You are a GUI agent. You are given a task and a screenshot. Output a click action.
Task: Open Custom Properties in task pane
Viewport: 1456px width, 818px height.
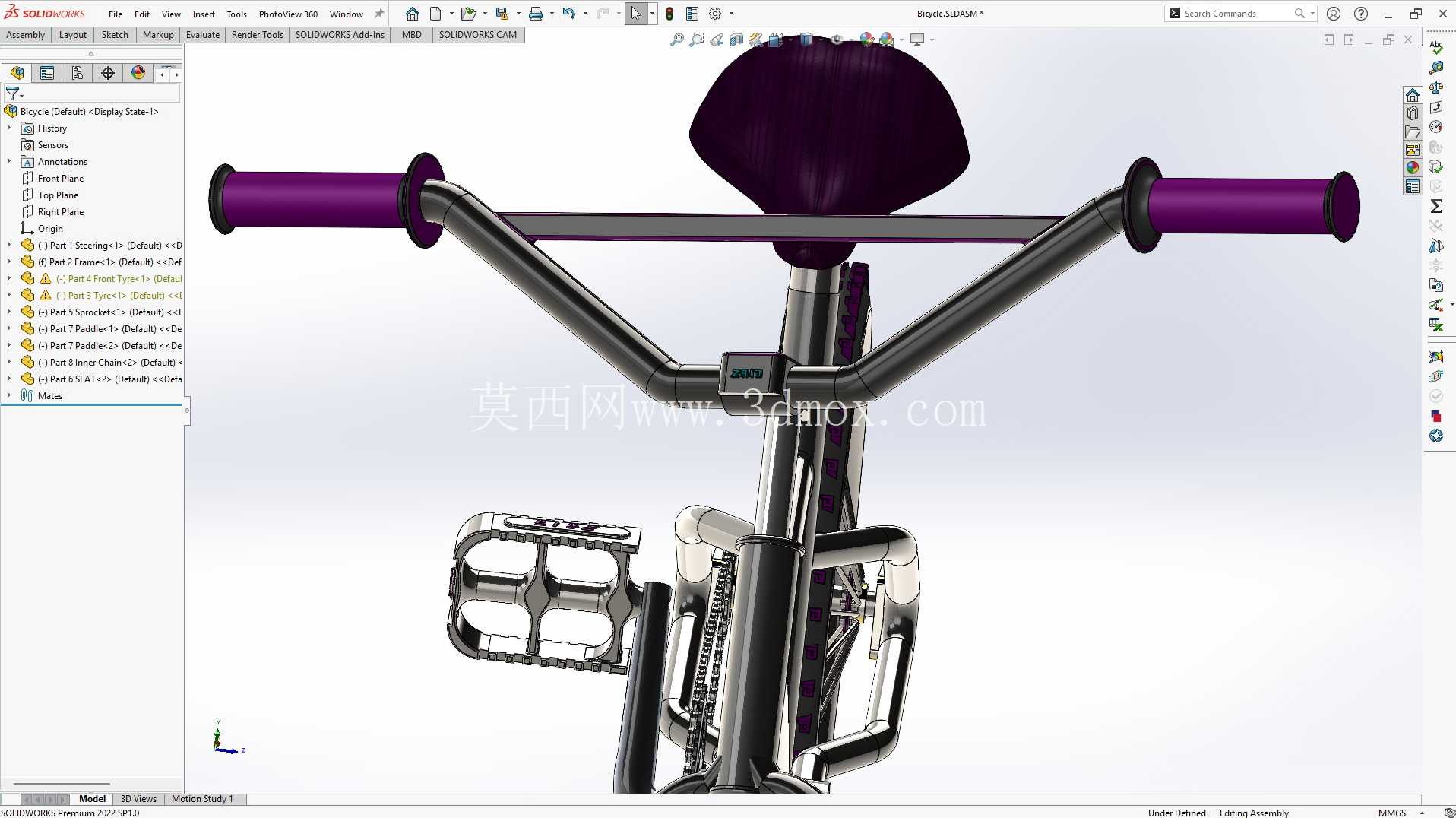point(1413,186)
